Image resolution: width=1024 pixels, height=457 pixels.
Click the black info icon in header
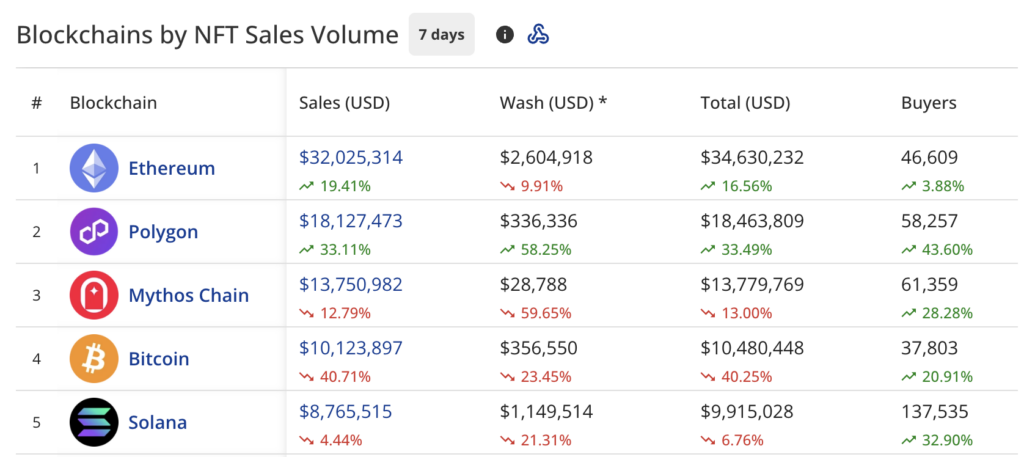[505, 35]
